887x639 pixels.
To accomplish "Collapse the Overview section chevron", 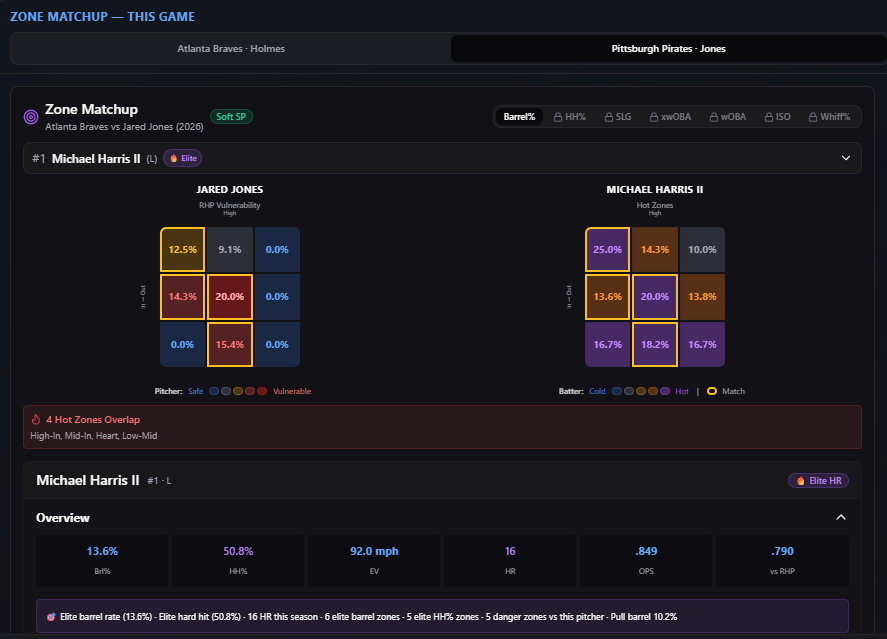I will coord(841,517).
